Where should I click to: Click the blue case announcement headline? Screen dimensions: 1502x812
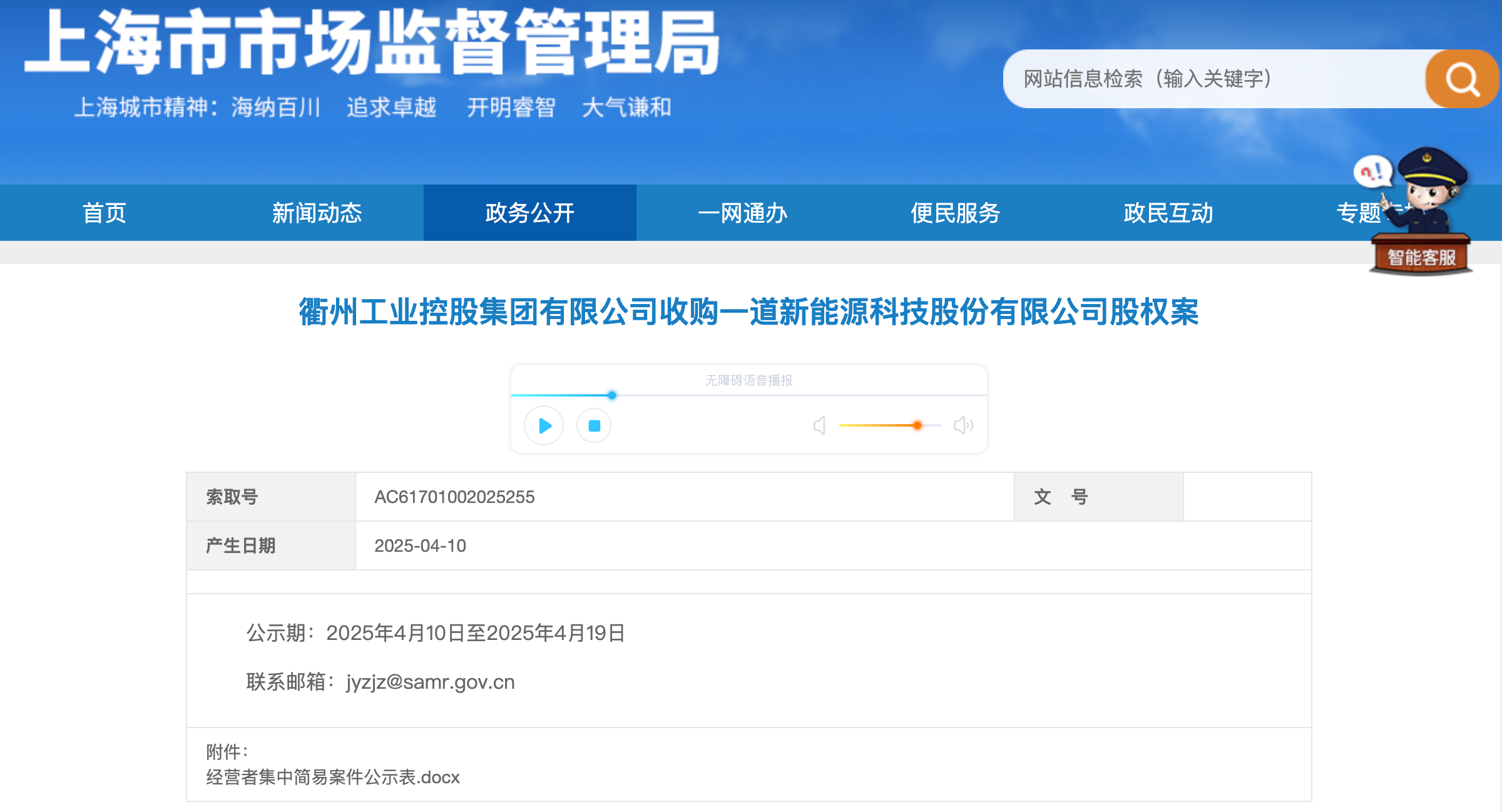(748, 312)
